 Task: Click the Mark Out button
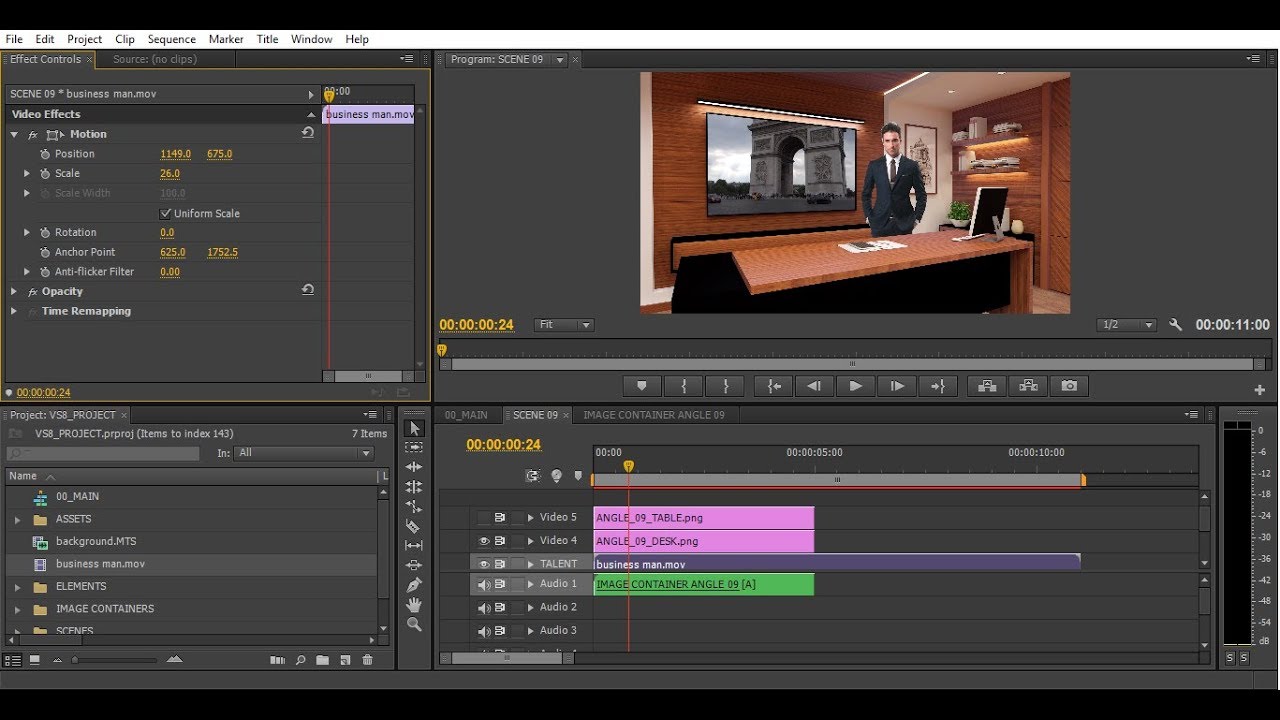pos(726,386)
